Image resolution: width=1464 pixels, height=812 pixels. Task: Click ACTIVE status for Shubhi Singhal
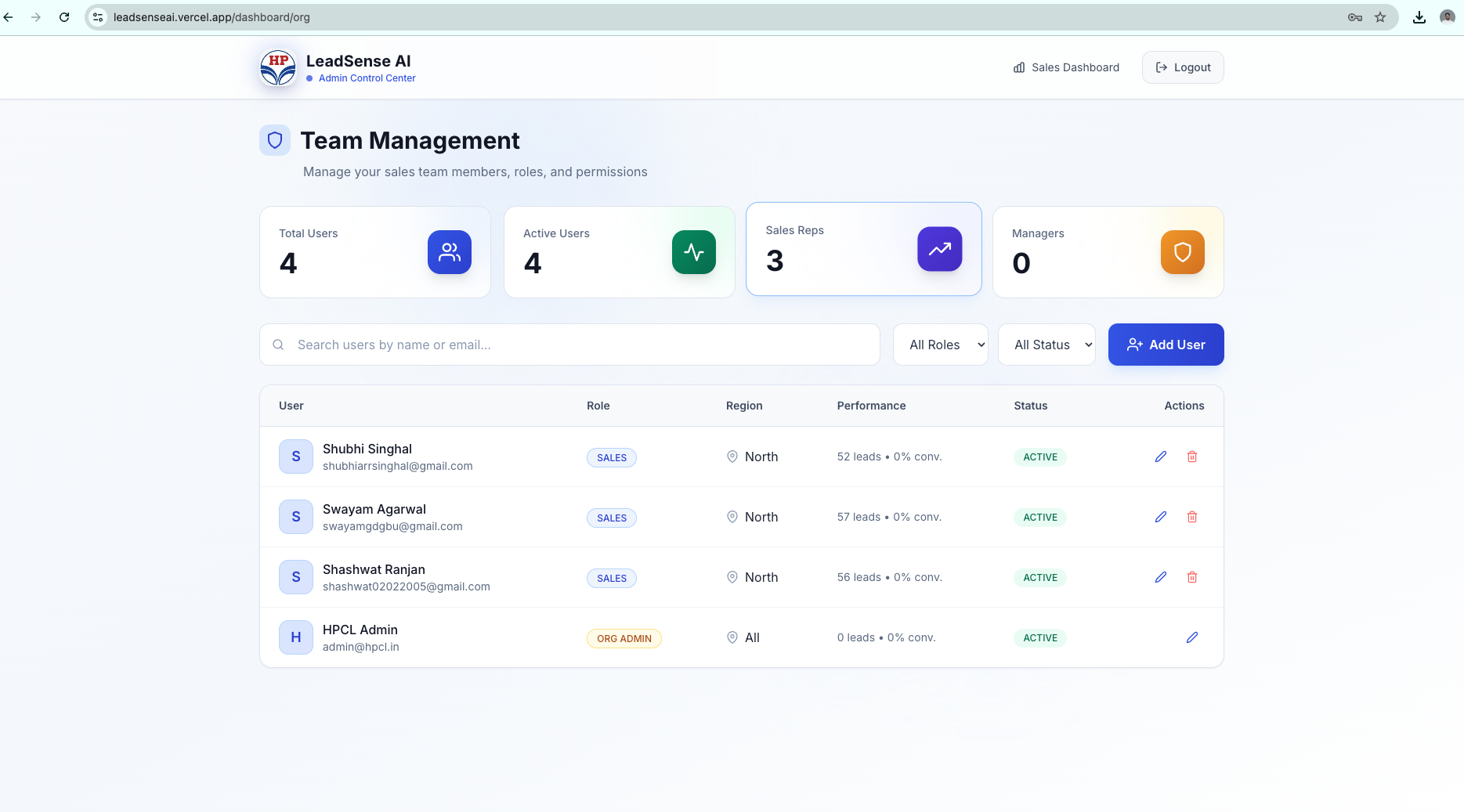click(x=1040, y=457)
